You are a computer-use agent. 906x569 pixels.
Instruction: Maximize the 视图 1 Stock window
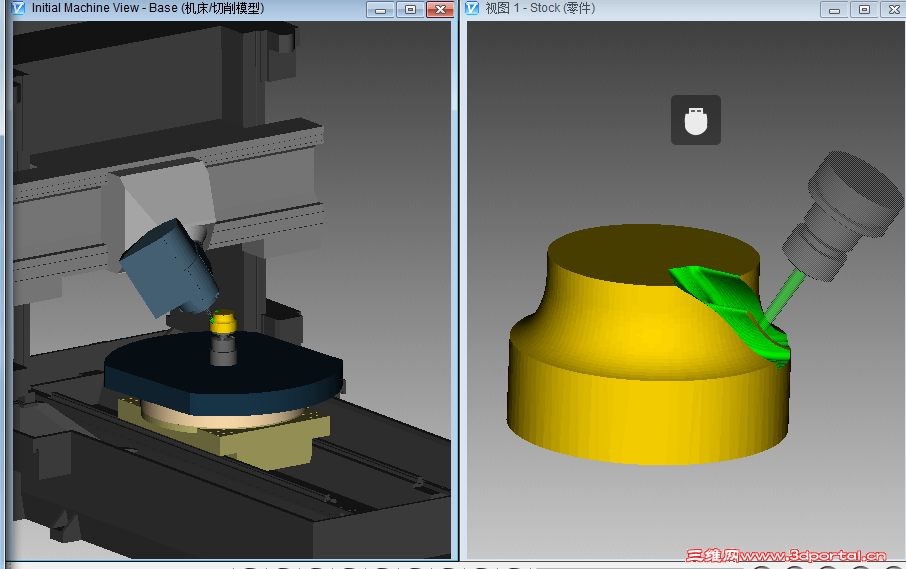[x=864, y=10]
